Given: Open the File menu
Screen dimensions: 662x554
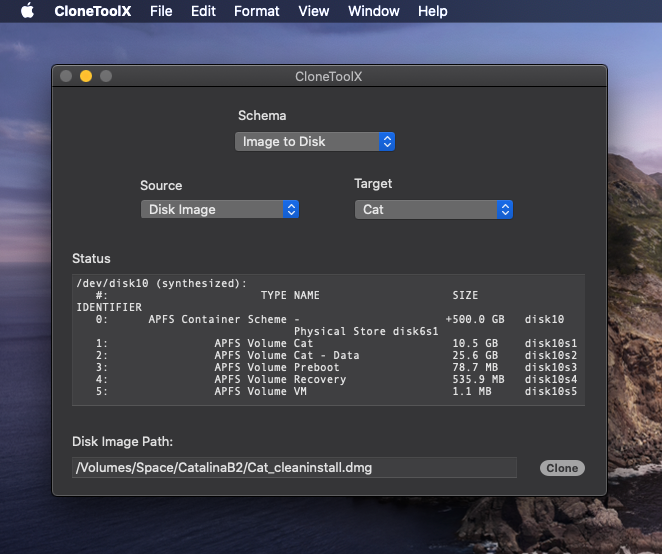Looking at the screenshot, I should click(x=161, y=11).
